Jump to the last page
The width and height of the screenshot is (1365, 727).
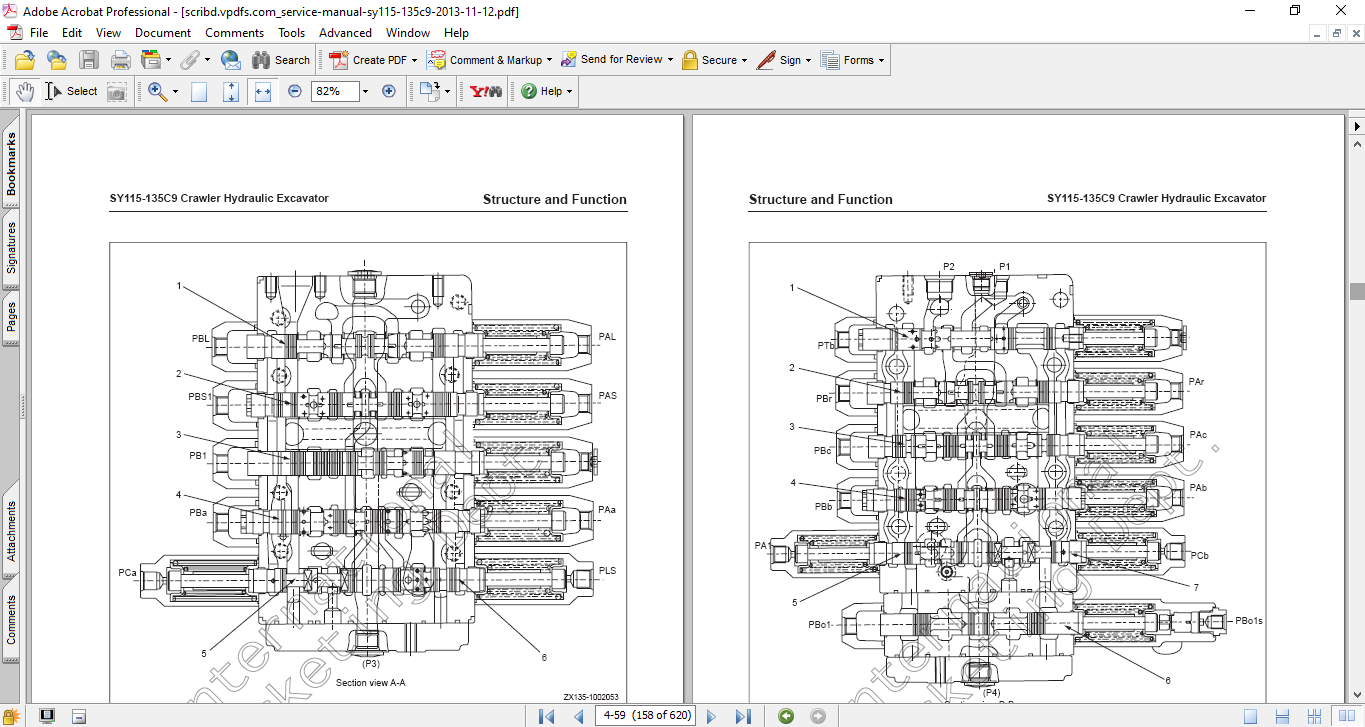(743, 716)
